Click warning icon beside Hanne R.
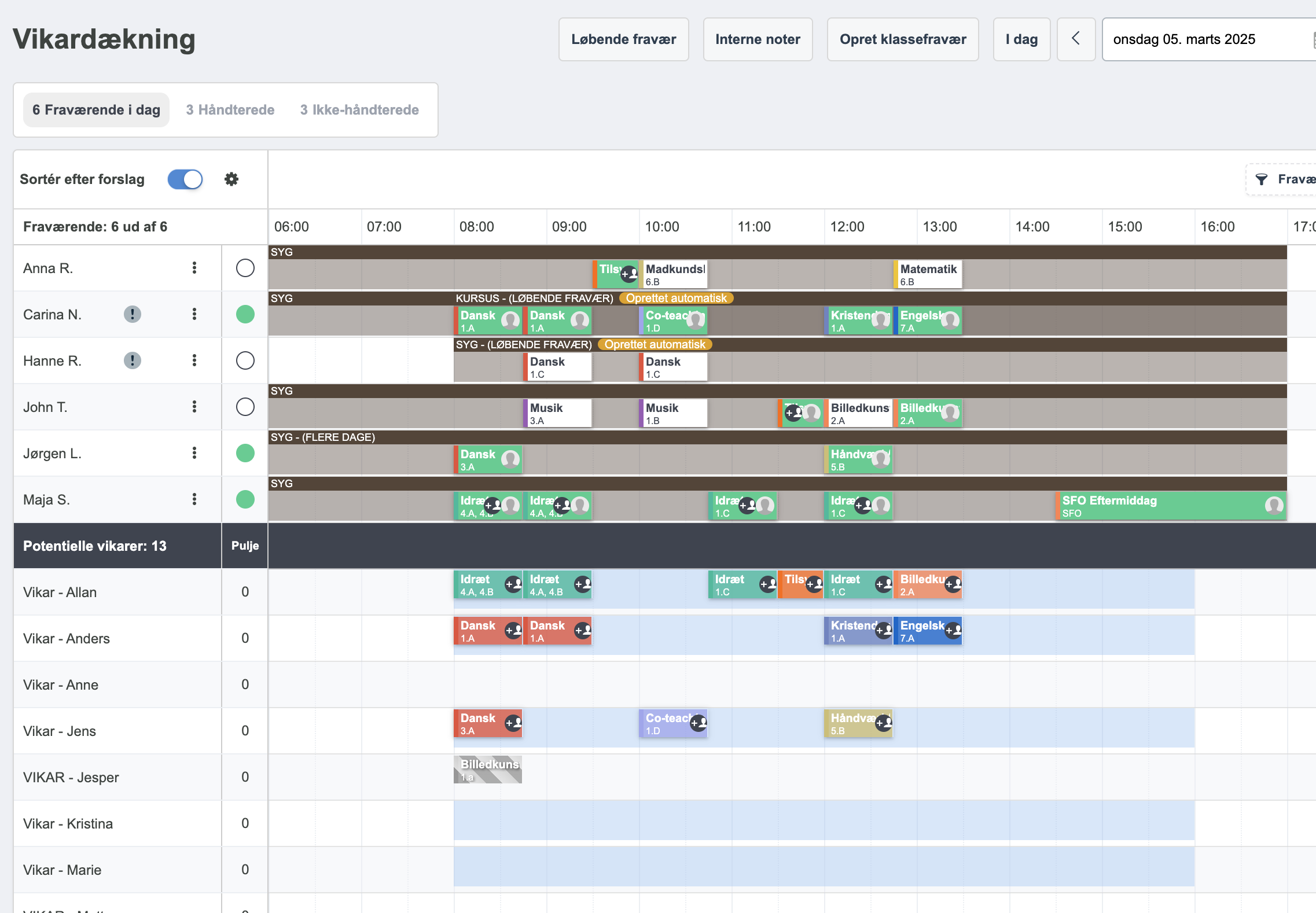This screenshot has height=913, width=1316. click(133, 360)
